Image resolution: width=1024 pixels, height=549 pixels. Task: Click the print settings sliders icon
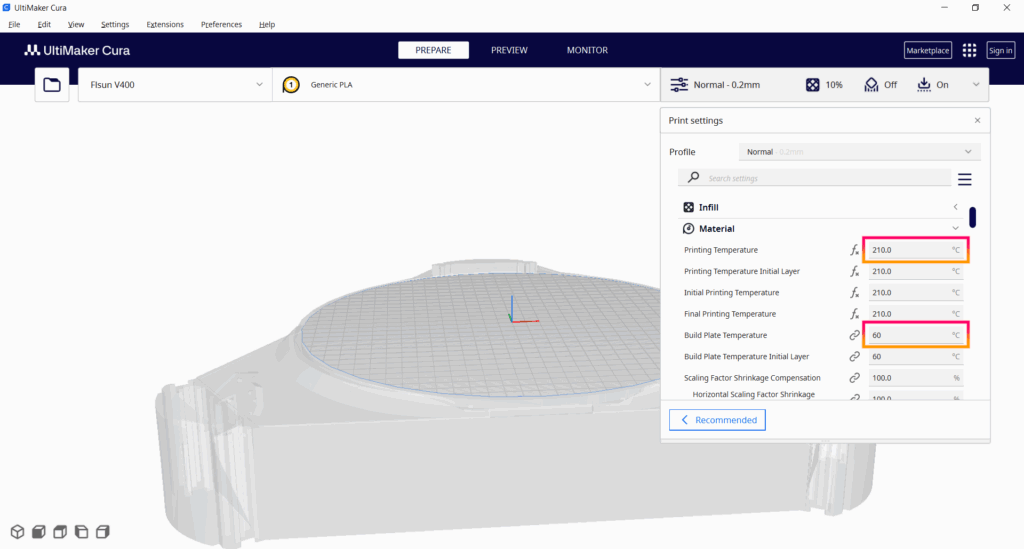(679, 85)
